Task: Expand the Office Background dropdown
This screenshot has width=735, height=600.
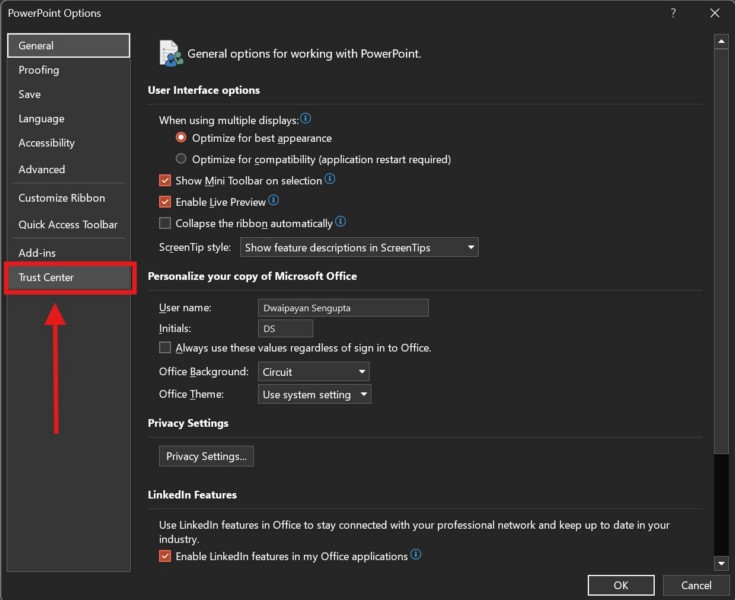Action: [313, 372]
